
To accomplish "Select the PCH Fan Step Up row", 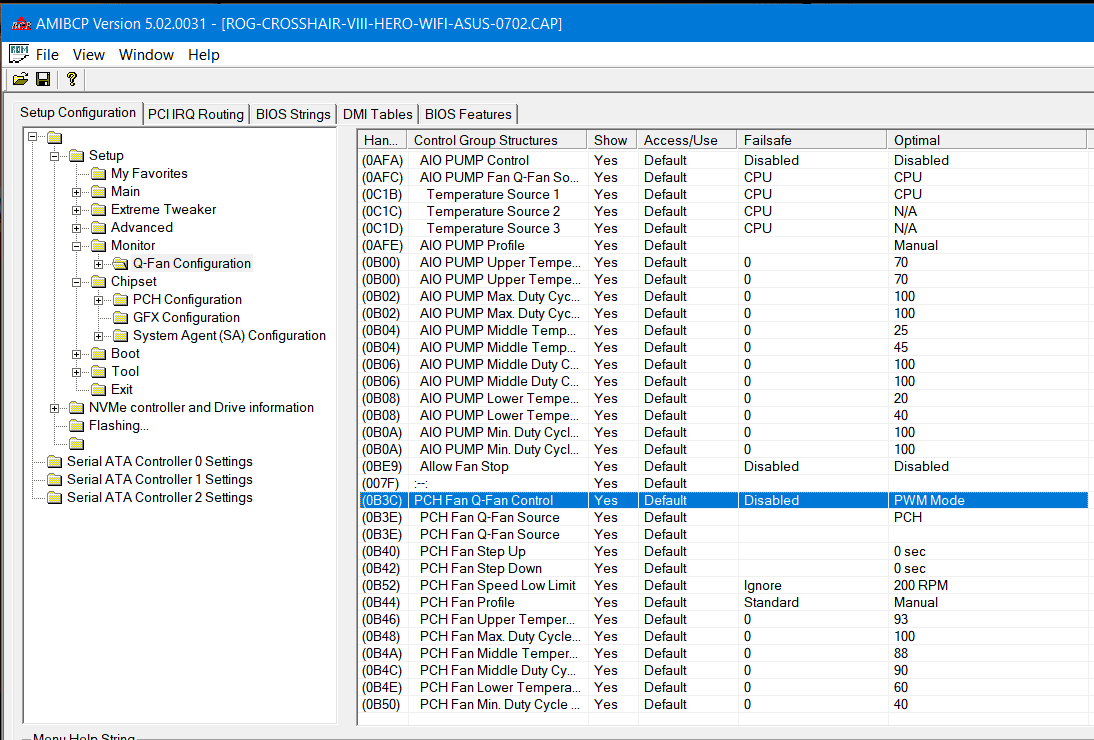I will [724, 552].
